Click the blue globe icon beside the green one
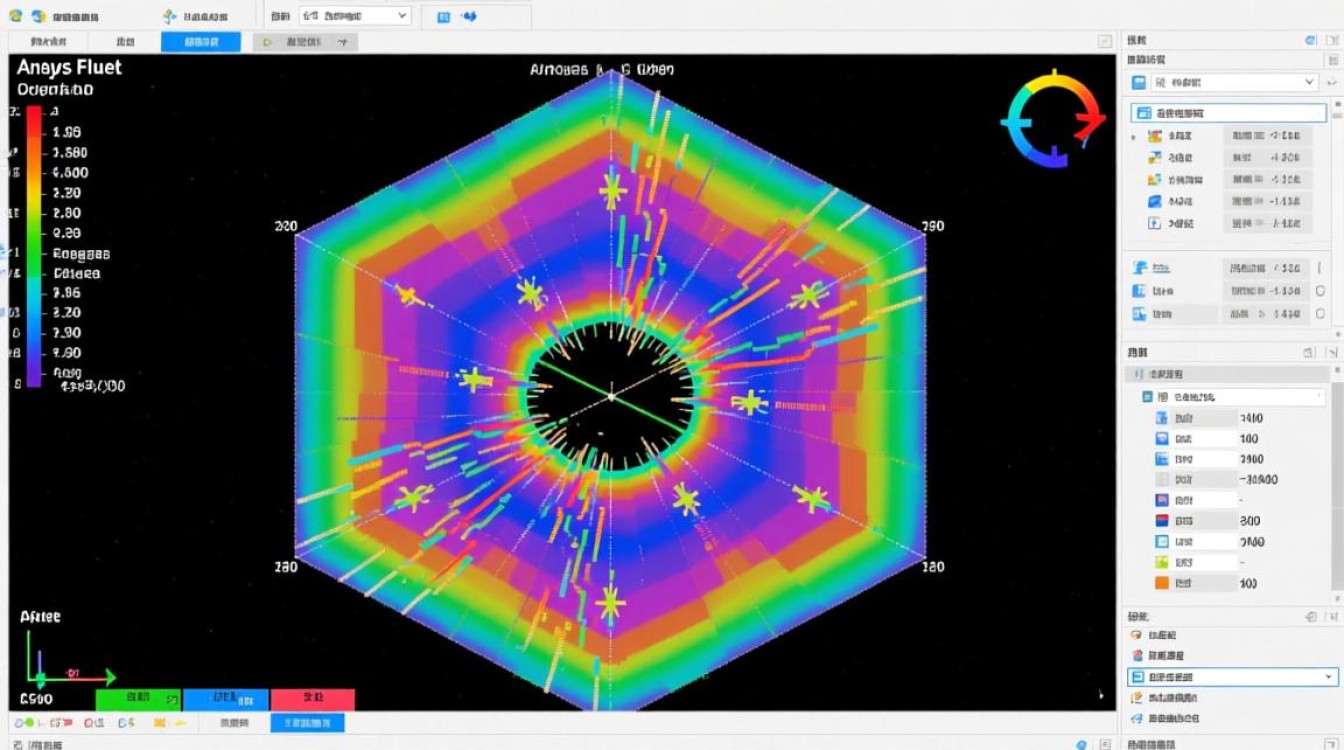The height and width of the screenshot is (750, 1344). point(39,16)
